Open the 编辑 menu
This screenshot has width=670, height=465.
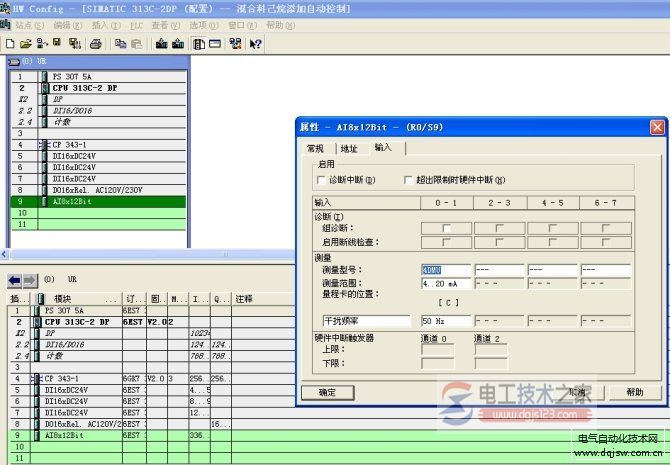(x=68, y=26)
